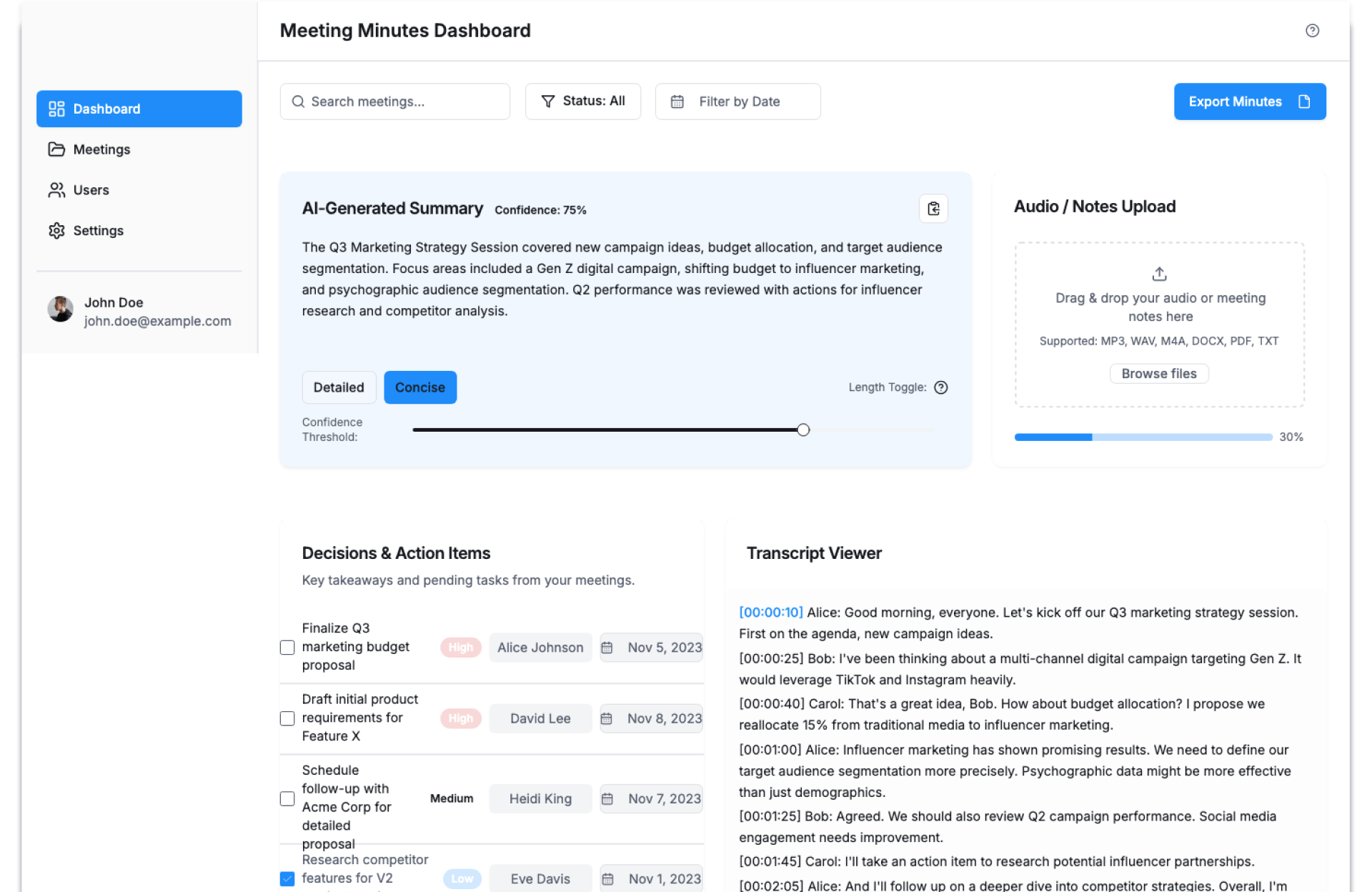This screenshot has width=1372, height=892.
Task: Click the Length Toggle help icon
Action: (x=941, y=387)
